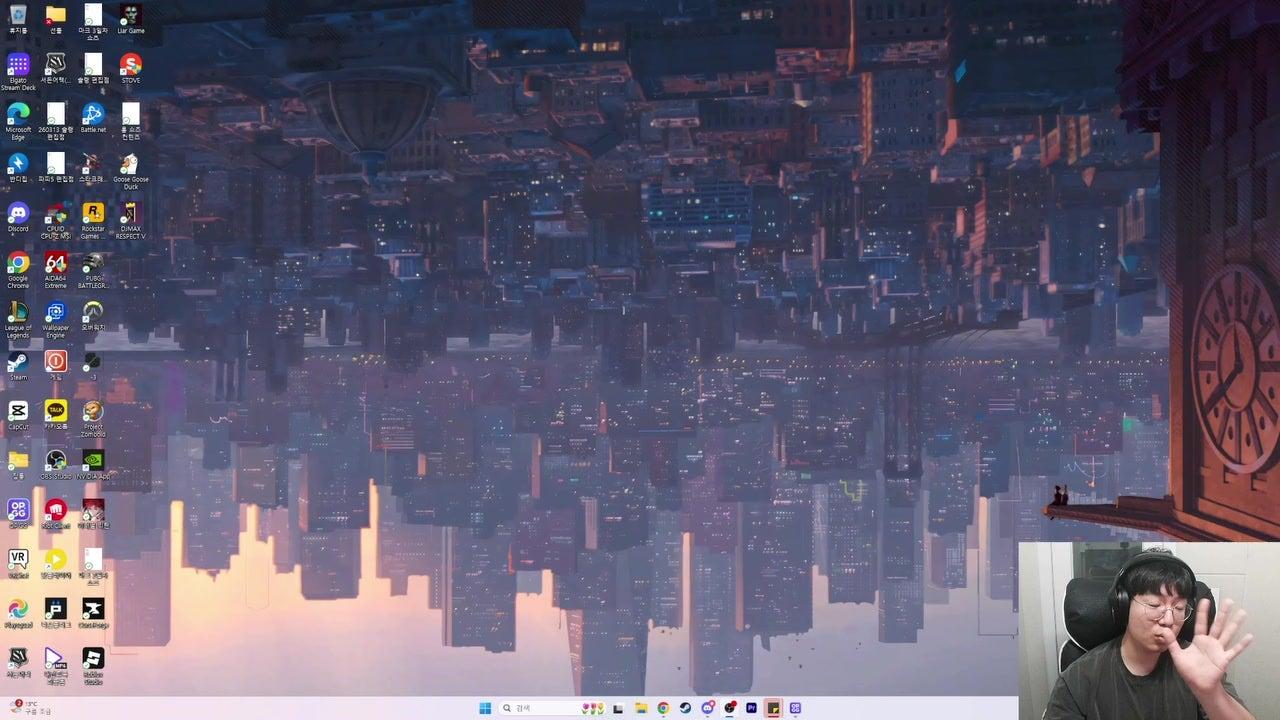Select the Microsoft Edge desktop icon
The image size is (1280, 720).
[x=18, y=114]
